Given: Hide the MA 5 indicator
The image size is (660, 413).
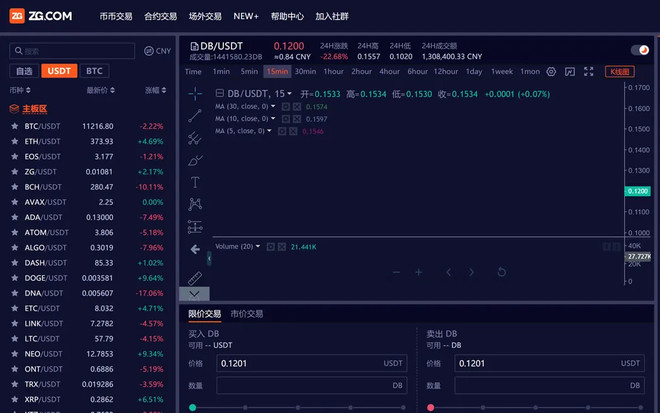Looking at the screenshot, I should (282, 131).
